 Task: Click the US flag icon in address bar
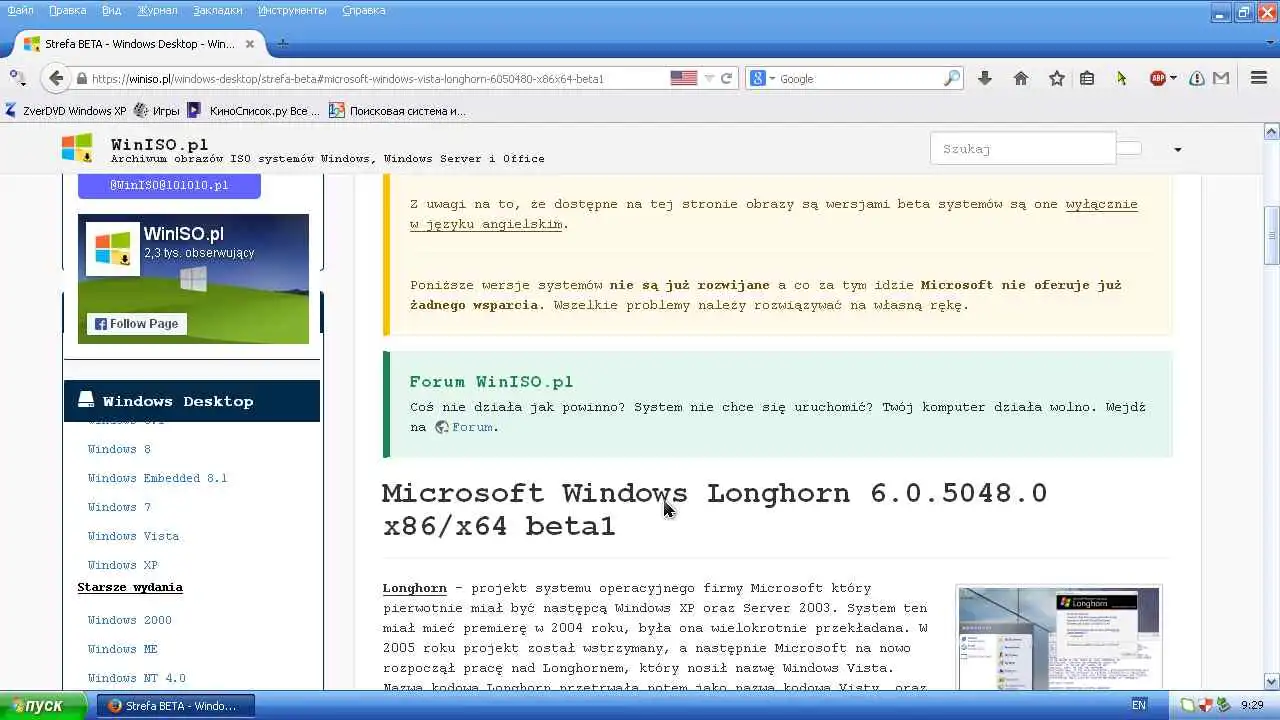point(684,78)
